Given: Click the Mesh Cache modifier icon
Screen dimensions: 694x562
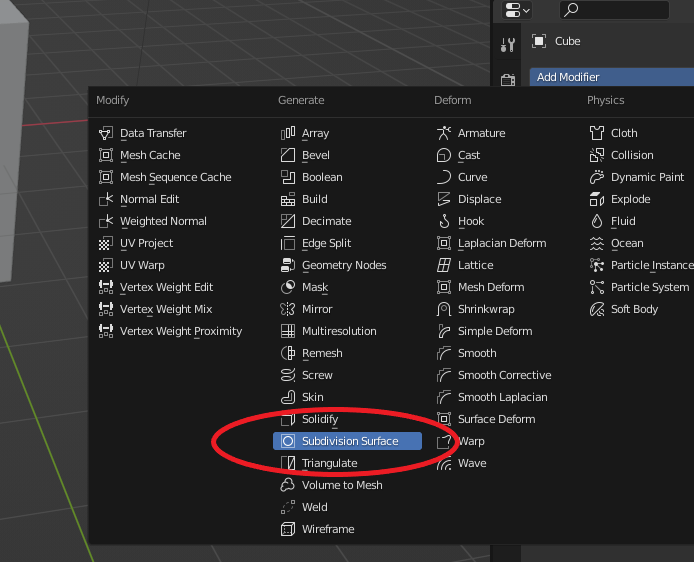Looking at the screenshot, I should tap(106, 155).
